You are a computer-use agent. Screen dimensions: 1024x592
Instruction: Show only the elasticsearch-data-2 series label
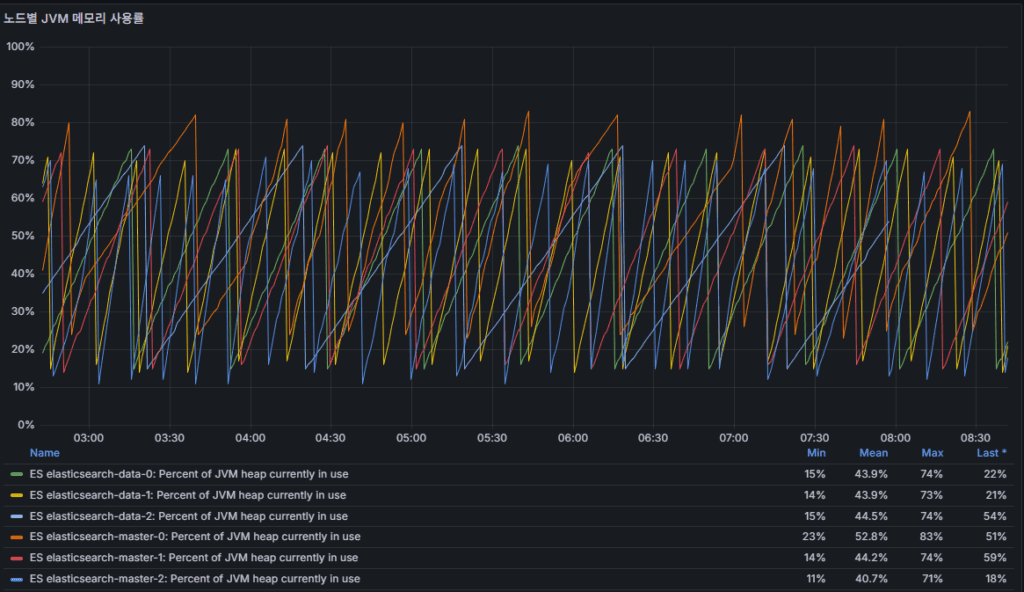coord(189,516)
